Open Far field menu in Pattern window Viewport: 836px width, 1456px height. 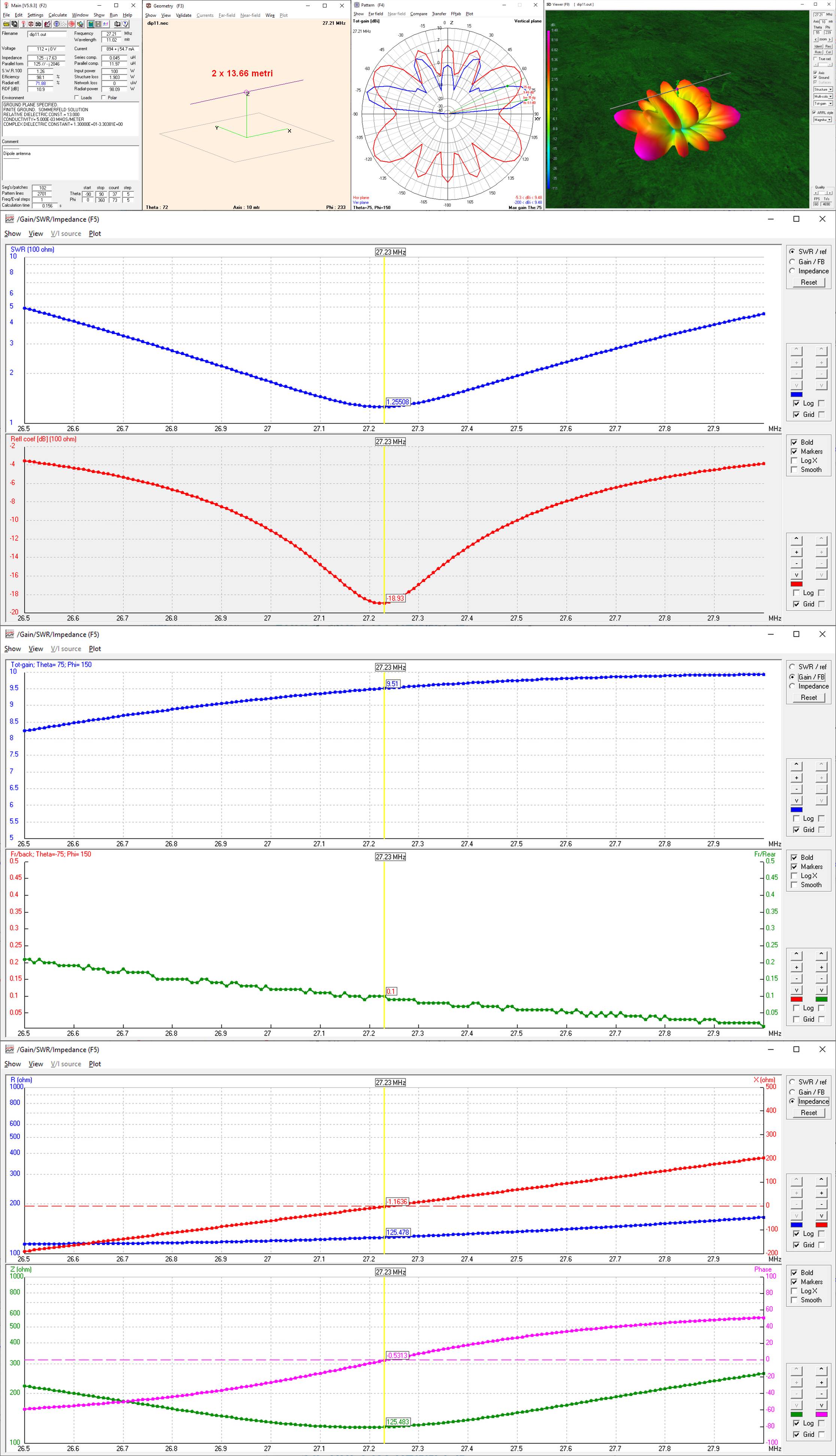[x=376, y=14]
